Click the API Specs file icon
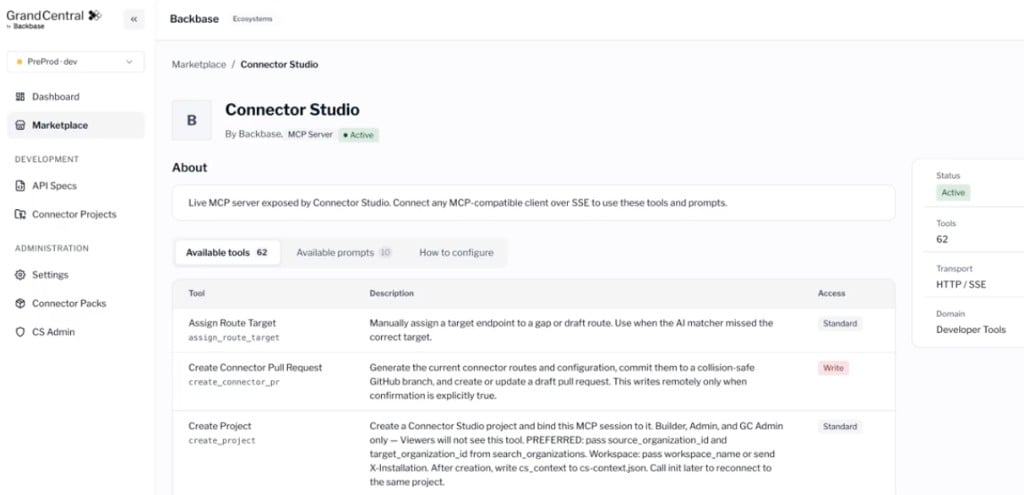The image size is (1024, 495). [20, 186]
